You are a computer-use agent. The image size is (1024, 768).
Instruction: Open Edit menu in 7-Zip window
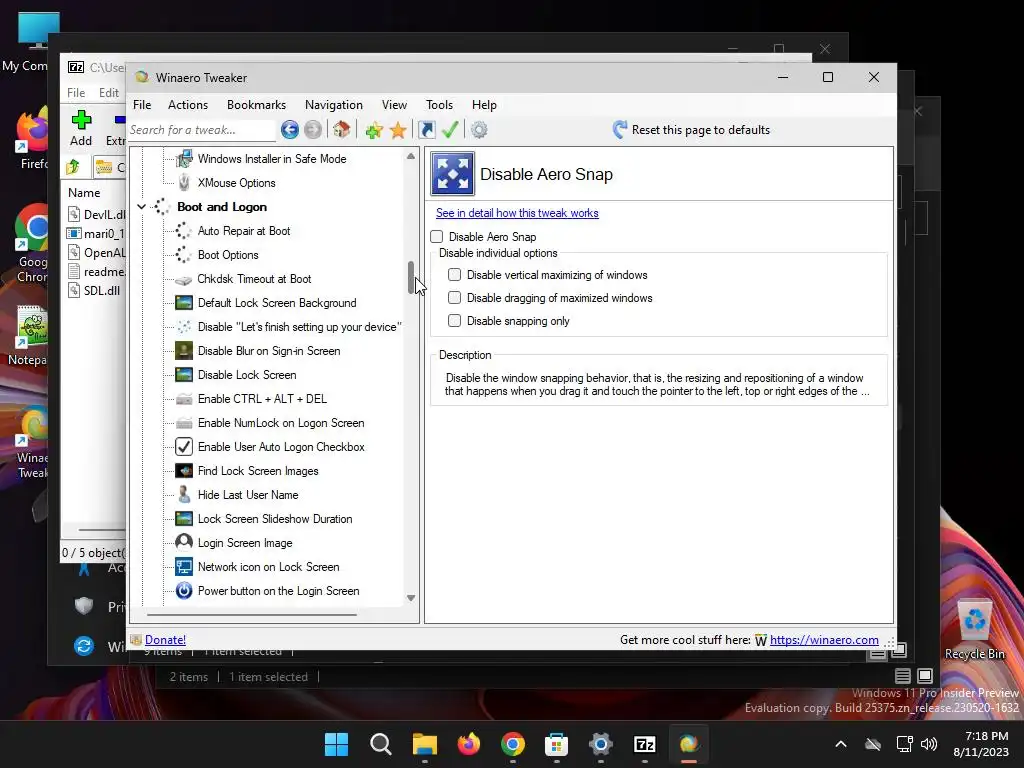(x=108, y=93)
